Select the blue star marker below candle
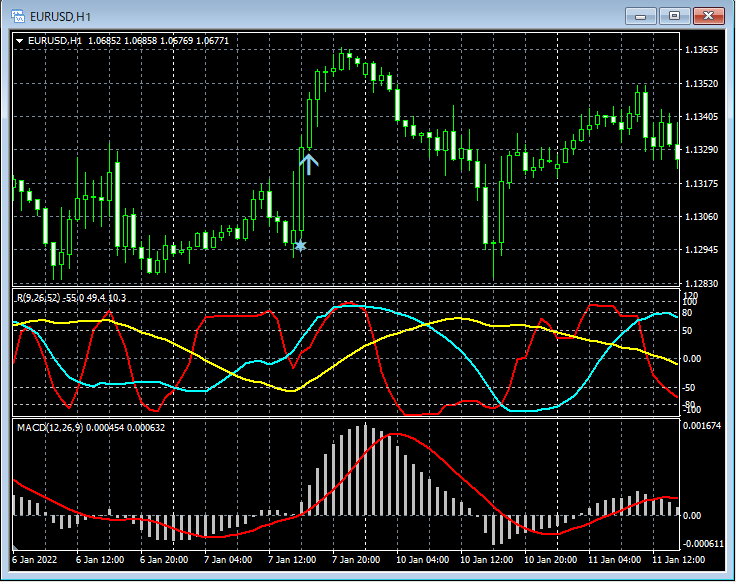The image size is (737, 582). 299,245
